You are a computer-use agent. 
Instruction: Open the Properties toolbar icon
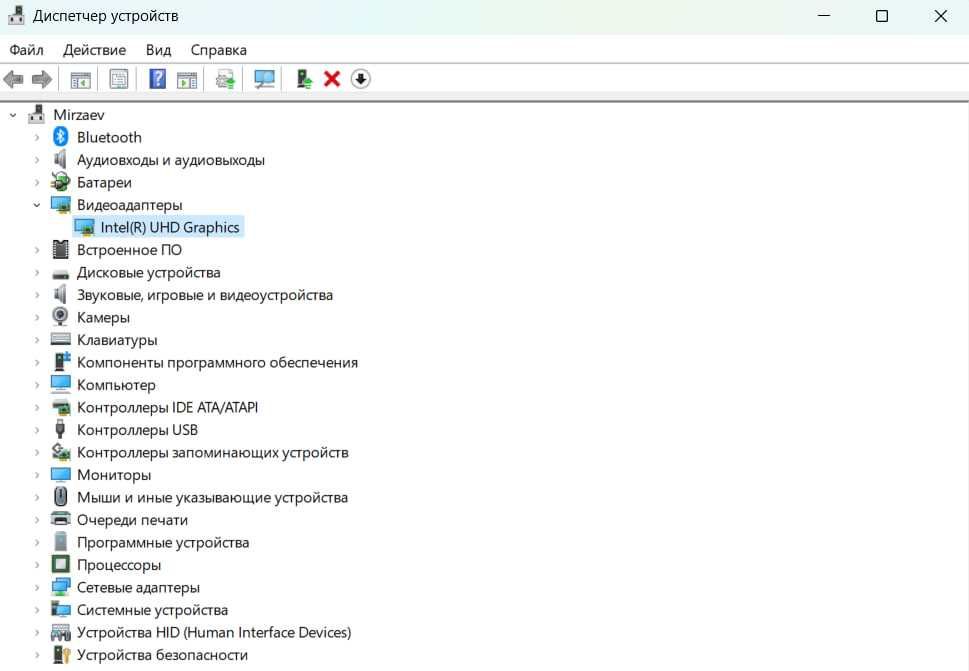[x=119, y=79]
